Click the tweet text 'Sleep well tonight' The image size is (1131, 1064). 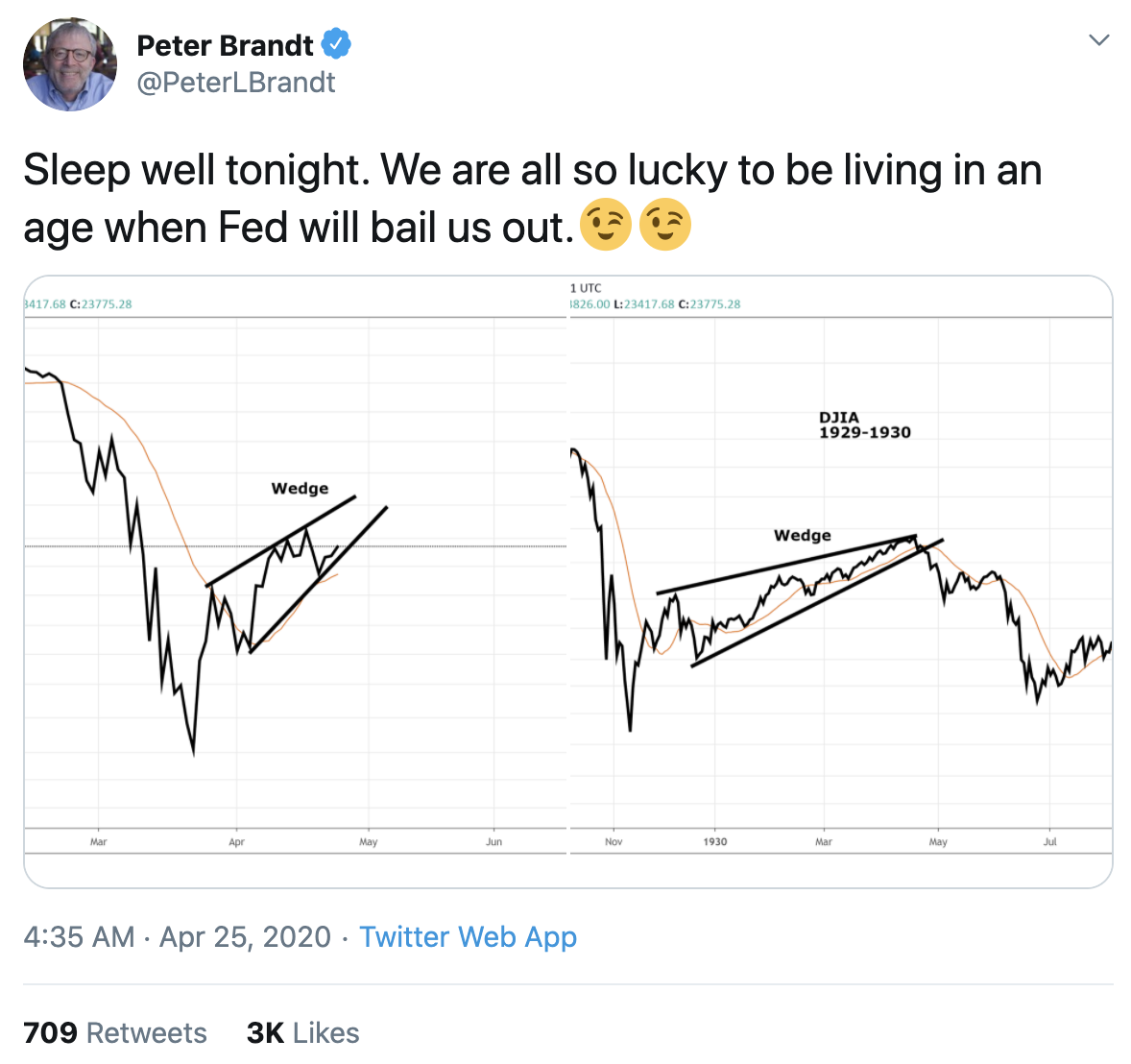(x=191, y=171)
